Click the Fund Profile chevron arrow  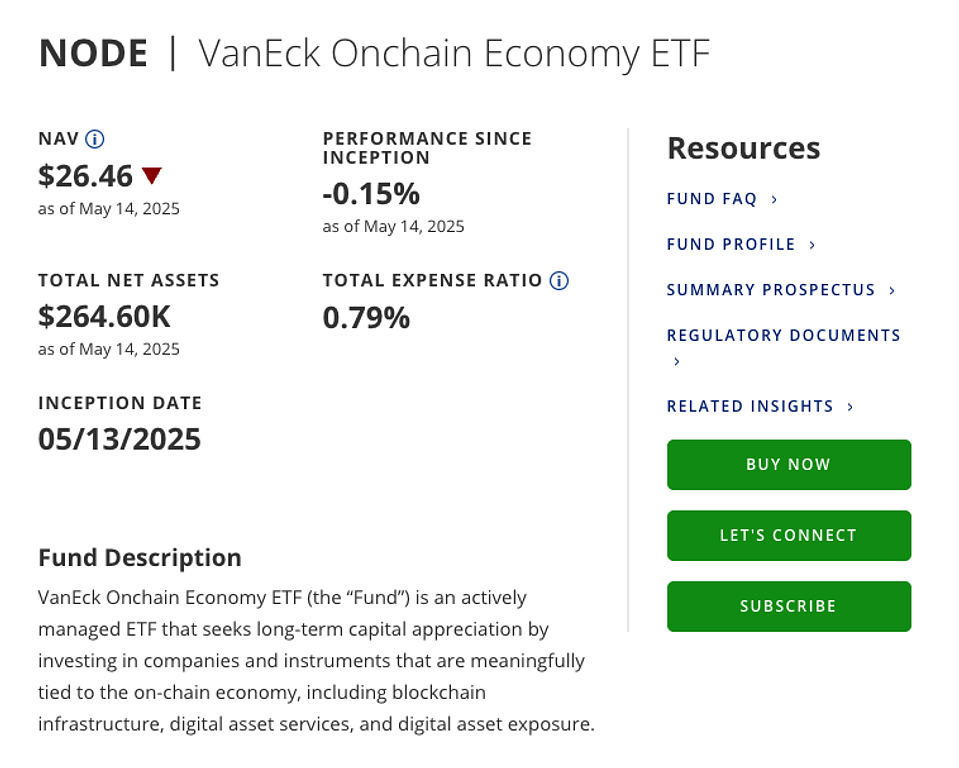812,245
